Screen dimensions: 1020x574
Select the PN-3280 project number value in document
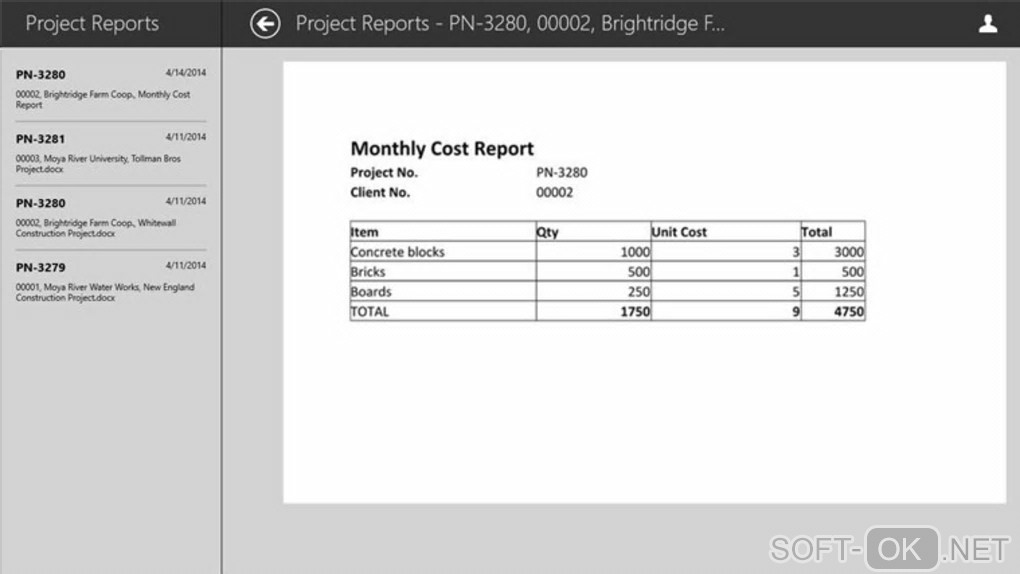click(x=561, y=172)
